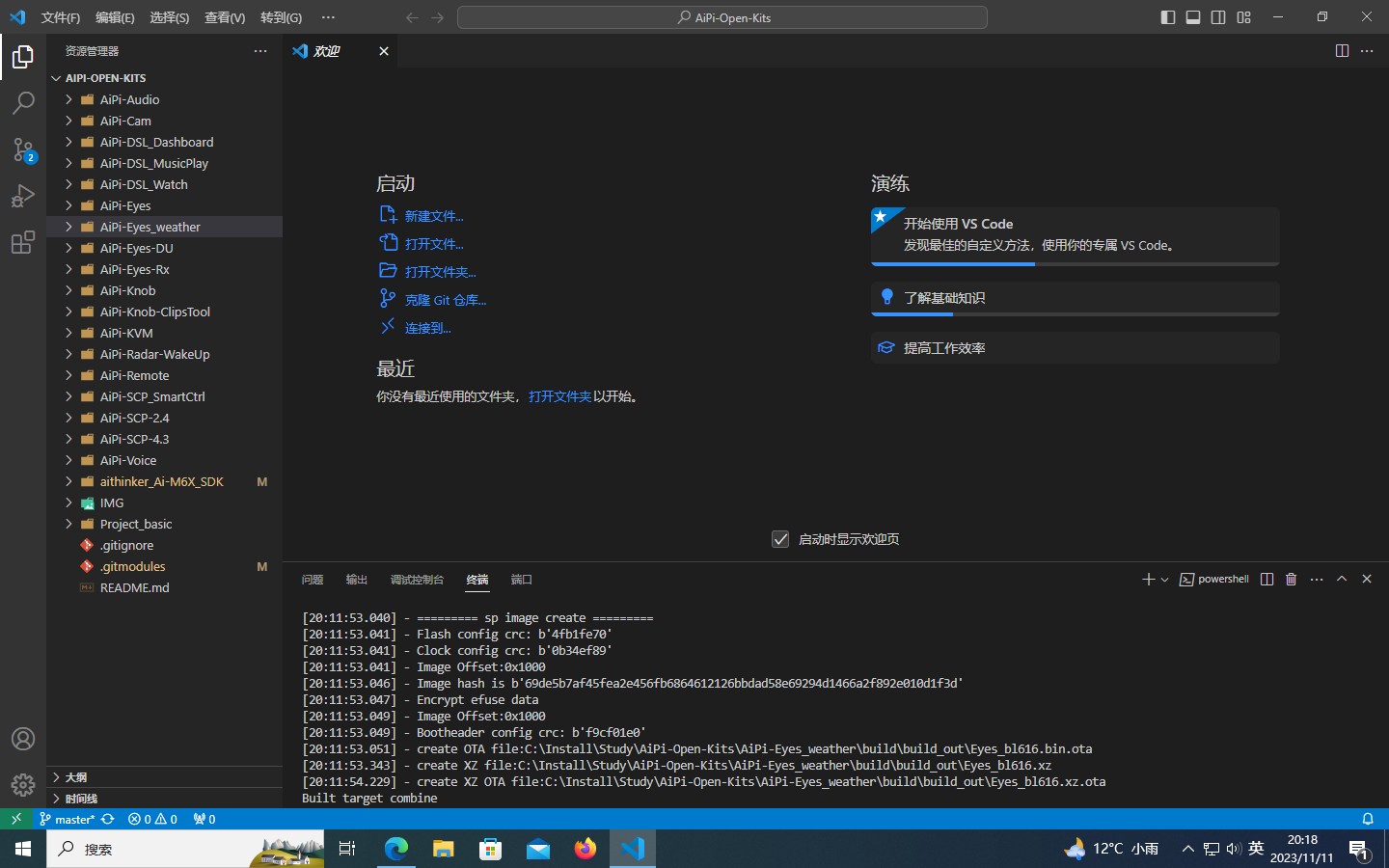Image resolution: width=1389 pixels, height=868 pixels.
Task: Synchronize changes icon in status bar
Action: (108, 819)
